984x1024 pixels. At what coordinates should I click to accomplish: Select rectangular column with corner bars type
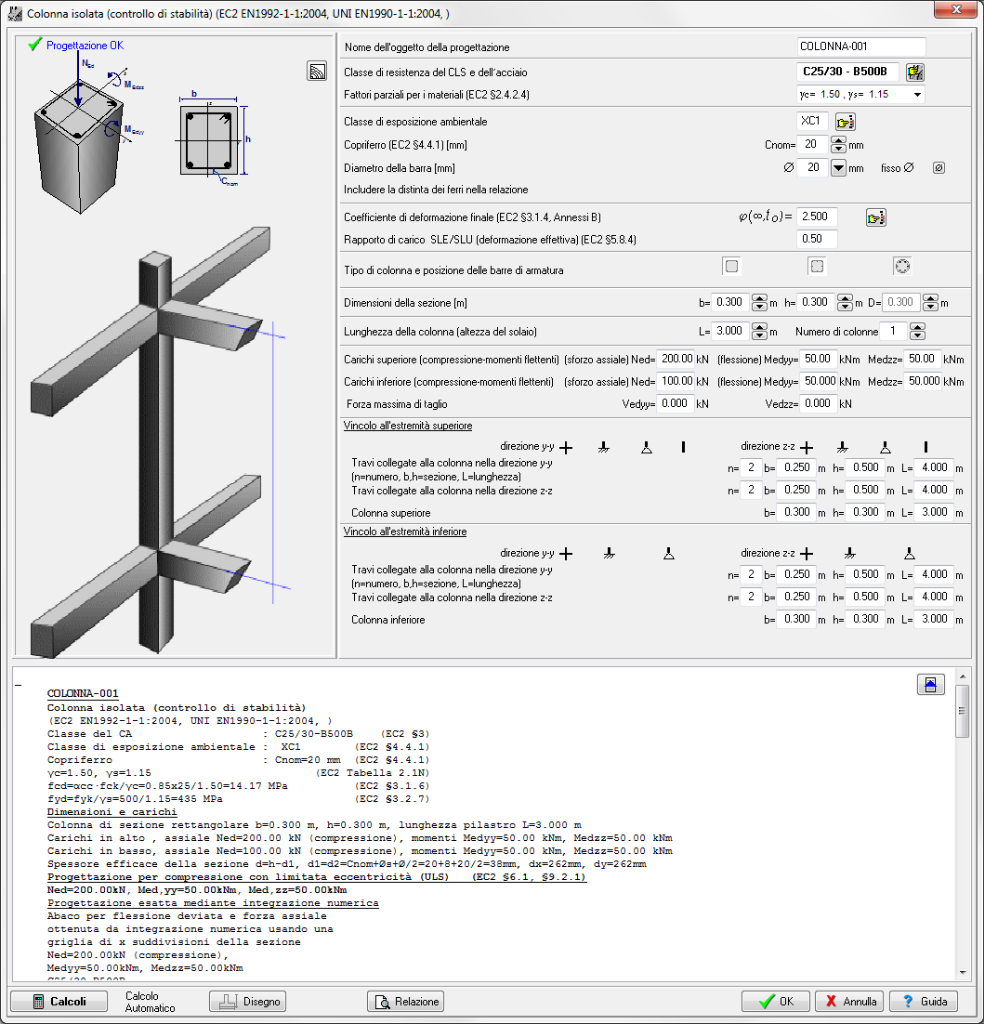pos(731,266)
